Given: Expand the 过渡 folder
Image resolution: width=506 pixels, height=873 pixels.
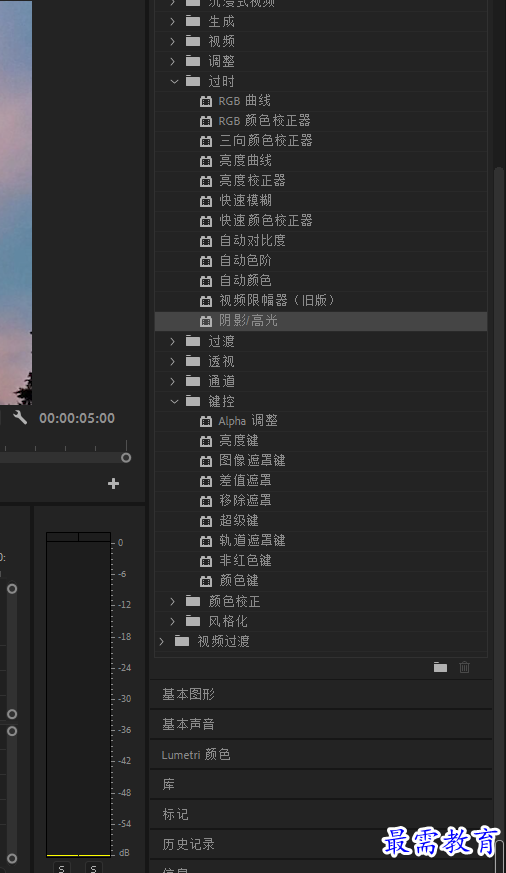Looking at the screenshot, I should tap(173, 341).
